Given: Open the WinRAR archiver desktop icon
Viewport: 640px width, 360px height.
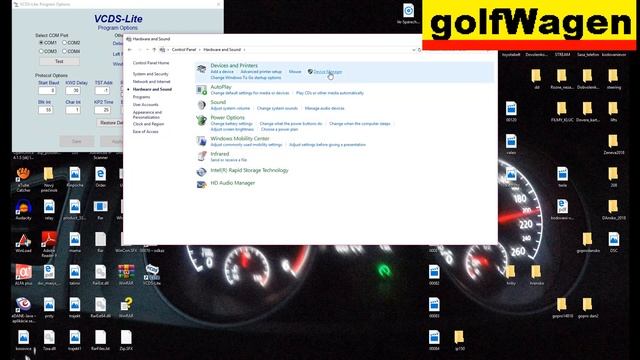Looking at the screenshot, I should 126,272.
